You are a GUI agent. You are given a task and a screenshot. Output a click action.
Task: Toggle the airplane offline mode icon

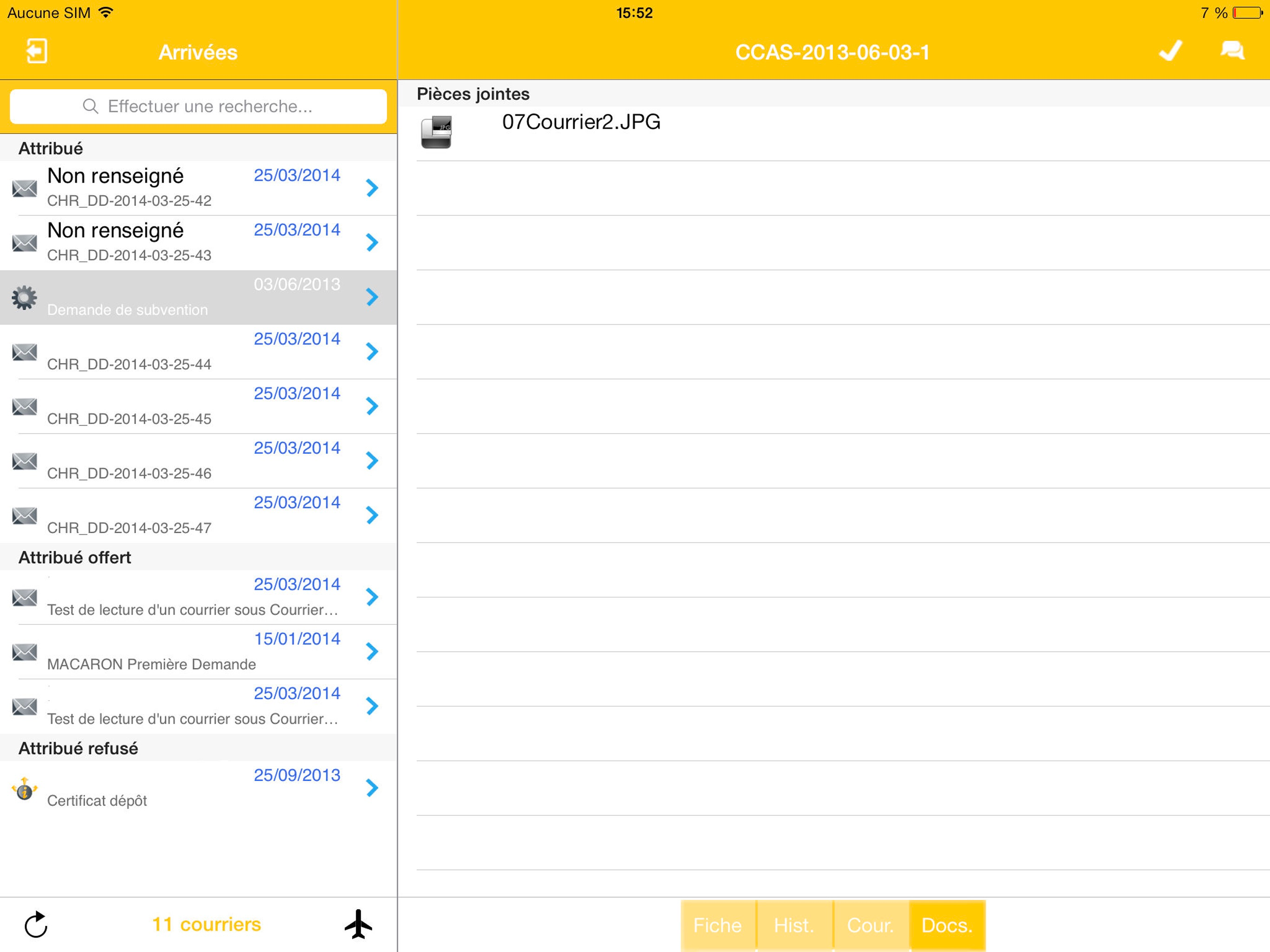tap(359, 924)
